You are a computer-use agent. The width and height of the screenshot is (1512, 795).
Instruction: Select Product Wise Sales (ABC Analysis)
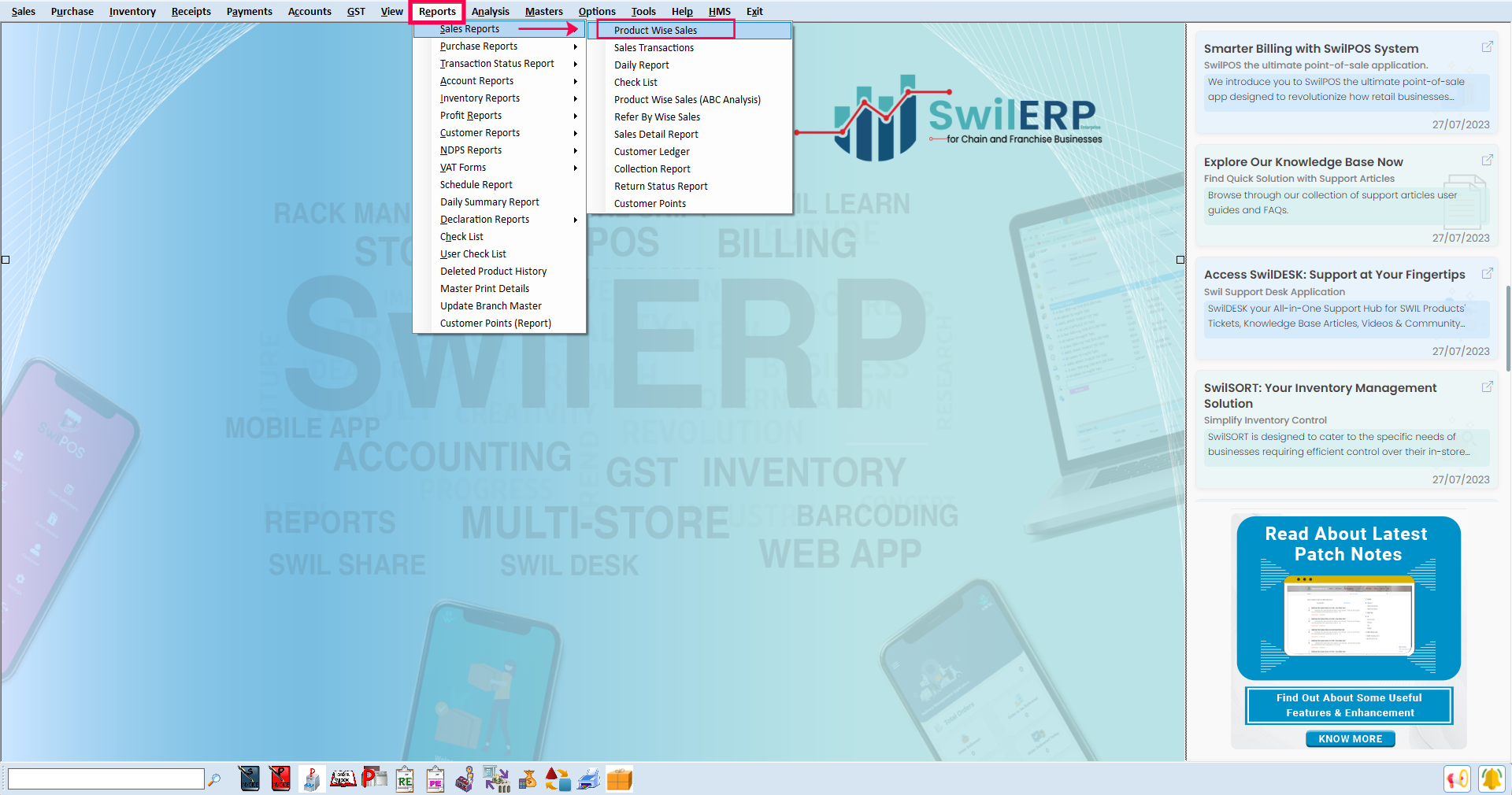click(691, 100)
